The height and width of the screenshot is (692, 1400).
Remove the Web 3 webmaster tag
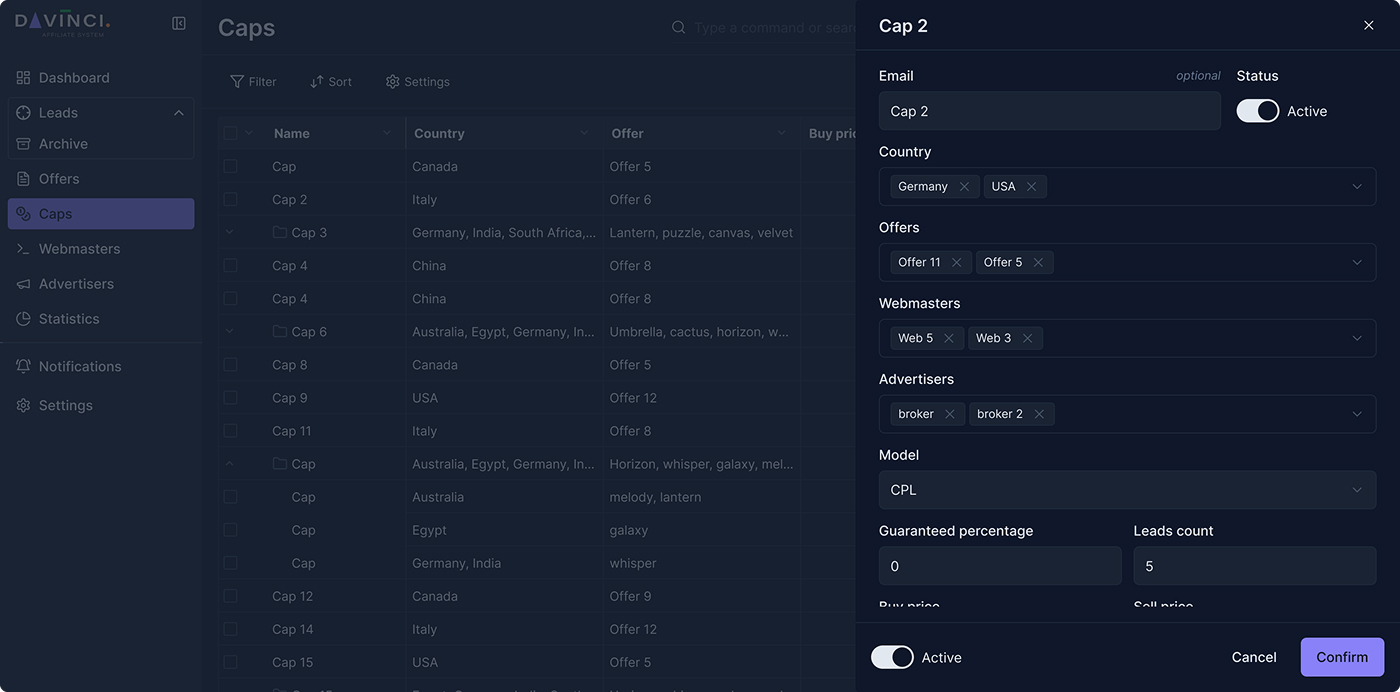click(x=1027, y=339)
